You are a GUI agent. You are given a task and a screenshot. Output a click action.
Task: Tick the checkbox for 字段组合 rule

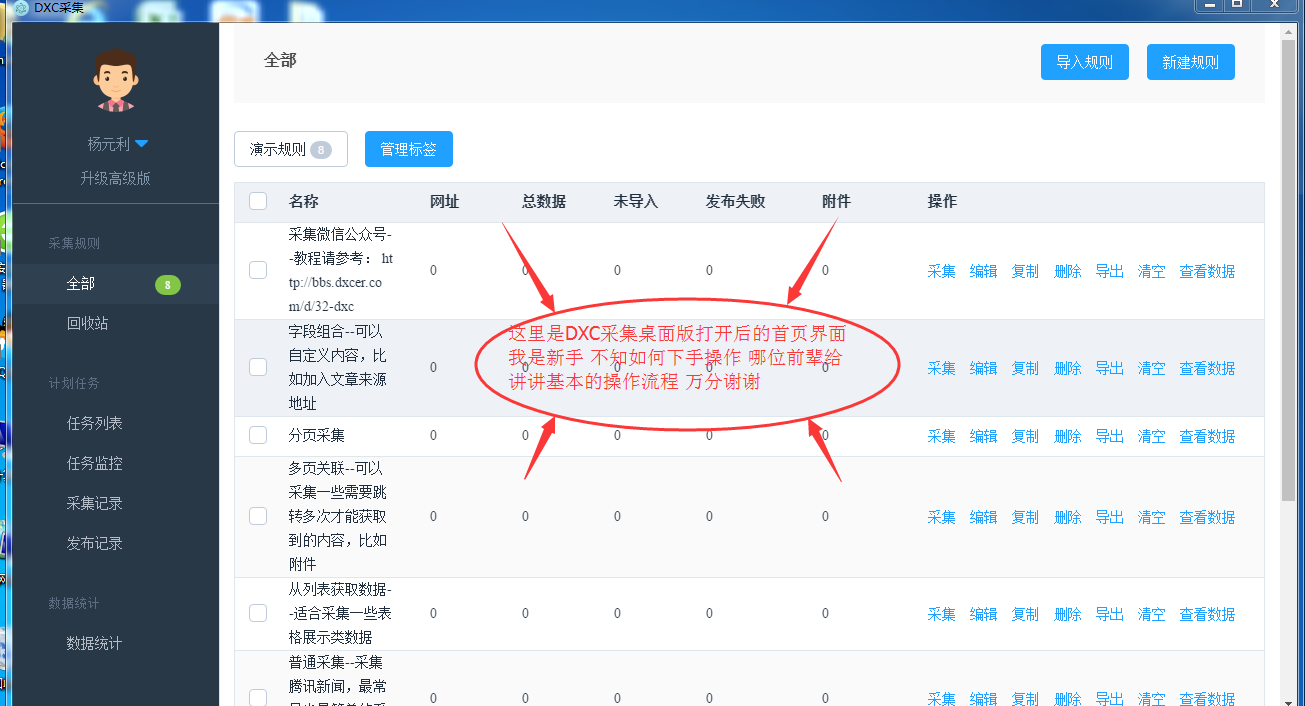coord(258,367)
